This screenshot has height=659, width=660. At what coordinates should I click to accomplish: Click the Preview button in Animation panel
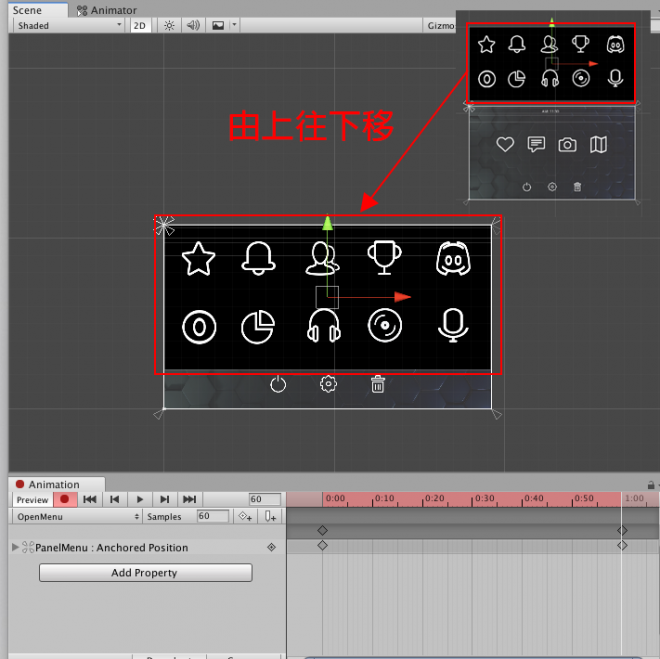(32, 499)
